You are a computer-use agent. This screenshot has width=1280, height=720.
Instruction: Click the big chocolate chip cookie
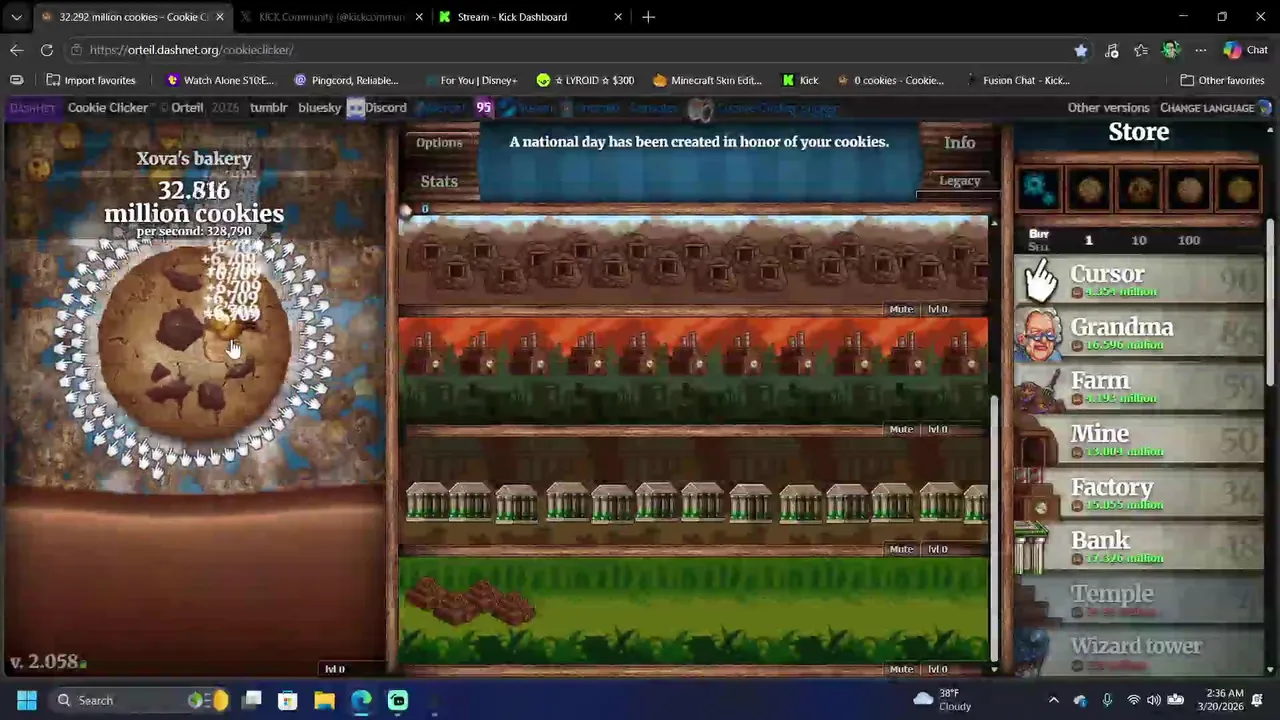point(193,345)
